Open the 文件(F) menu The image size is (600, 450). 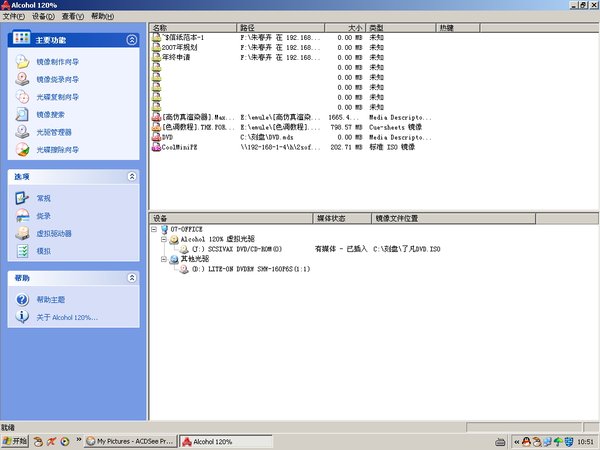click(14, 16)
